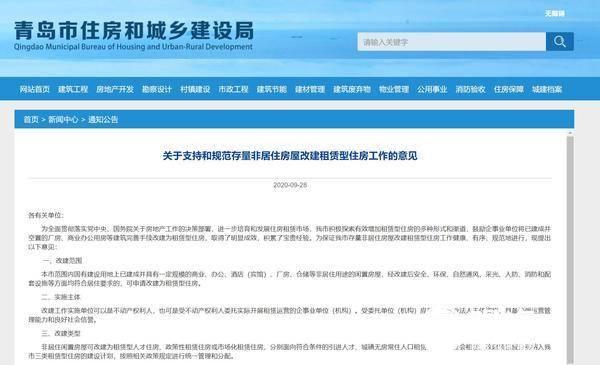Click the publish date 2020-09-28
This screenshot has width=600, height=365.
290,185
